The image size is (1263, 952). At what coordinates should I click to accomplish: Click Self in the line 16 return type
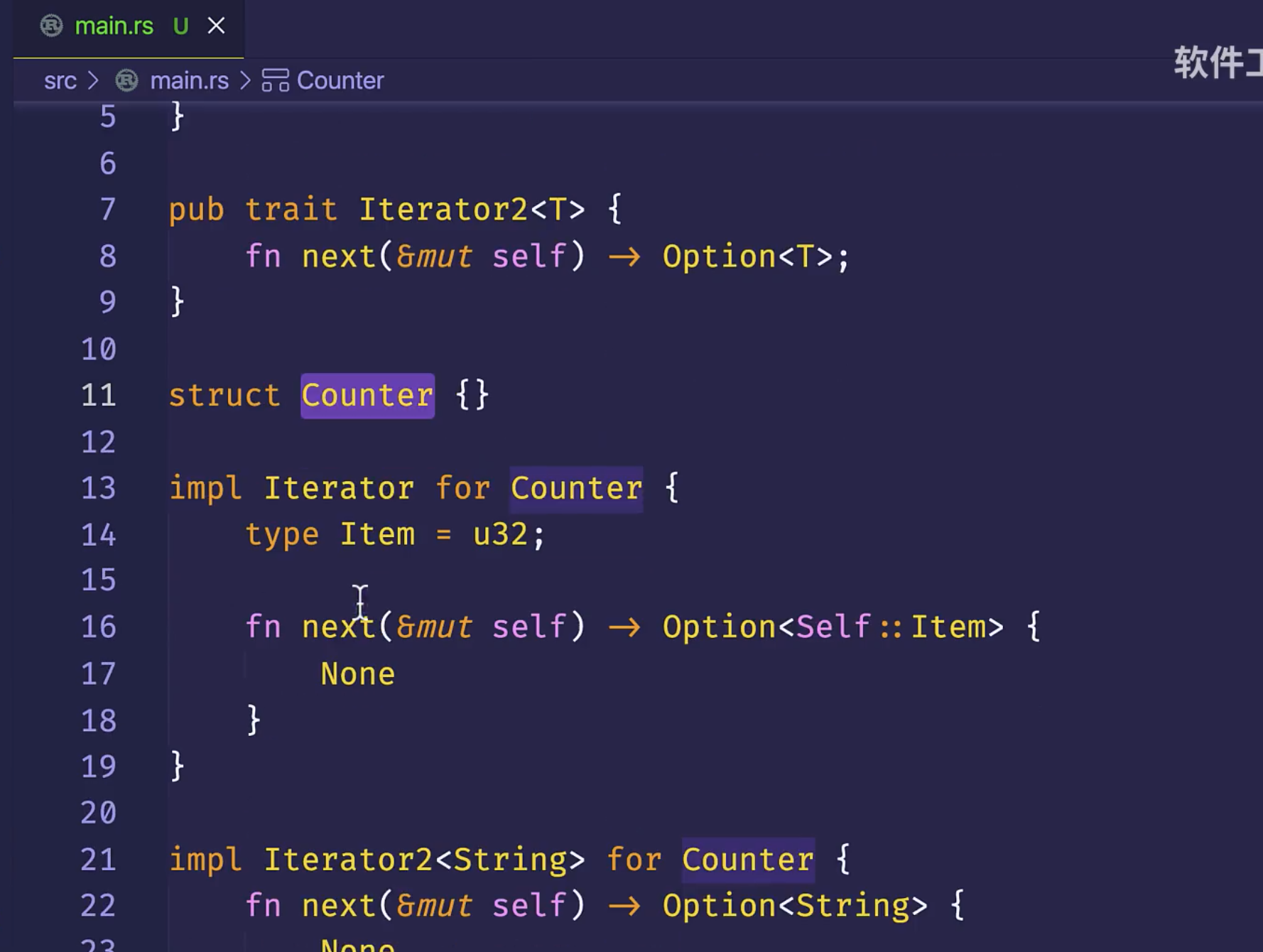coord(833,627)
